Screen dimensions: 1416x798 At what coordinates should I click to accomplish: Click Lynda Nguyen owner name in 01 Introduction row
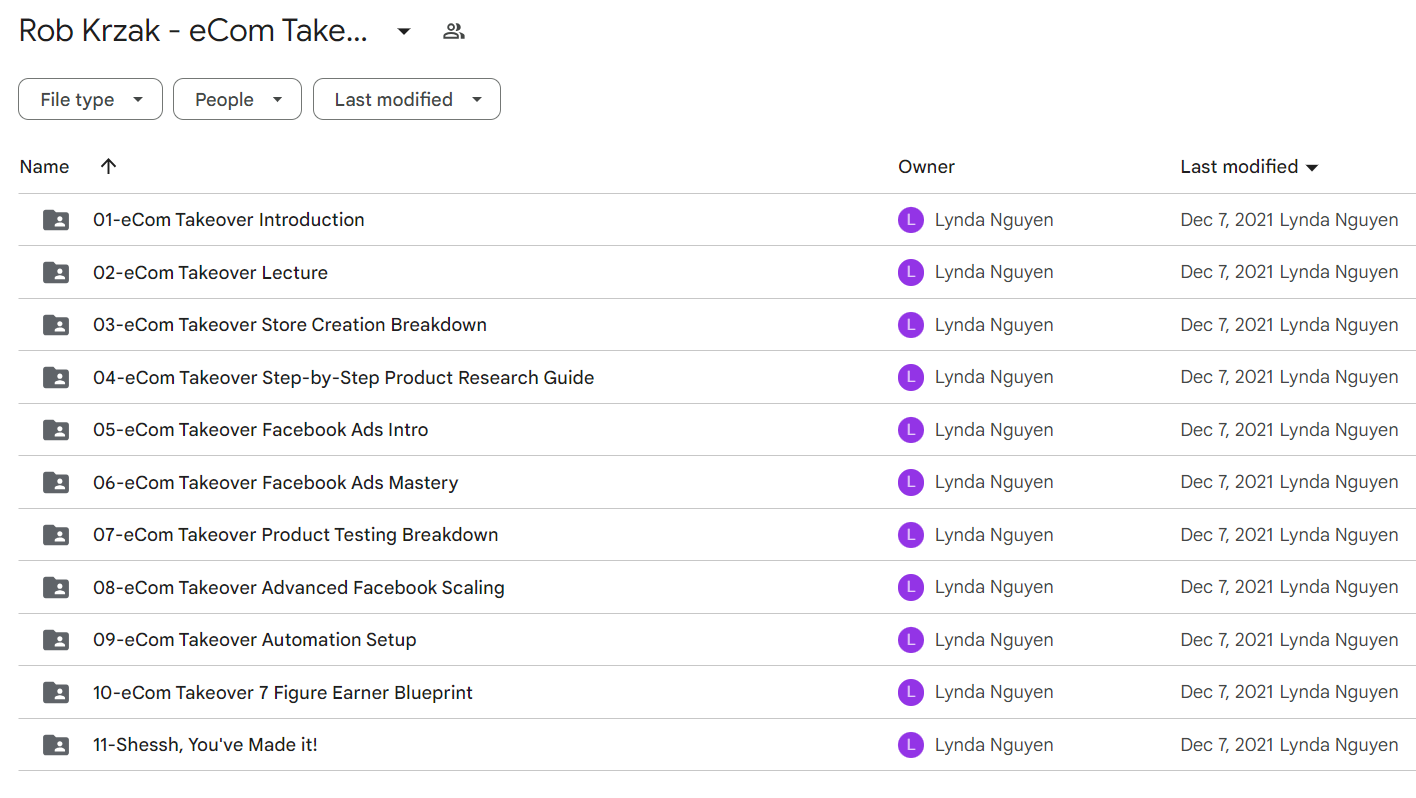[994, 220]
